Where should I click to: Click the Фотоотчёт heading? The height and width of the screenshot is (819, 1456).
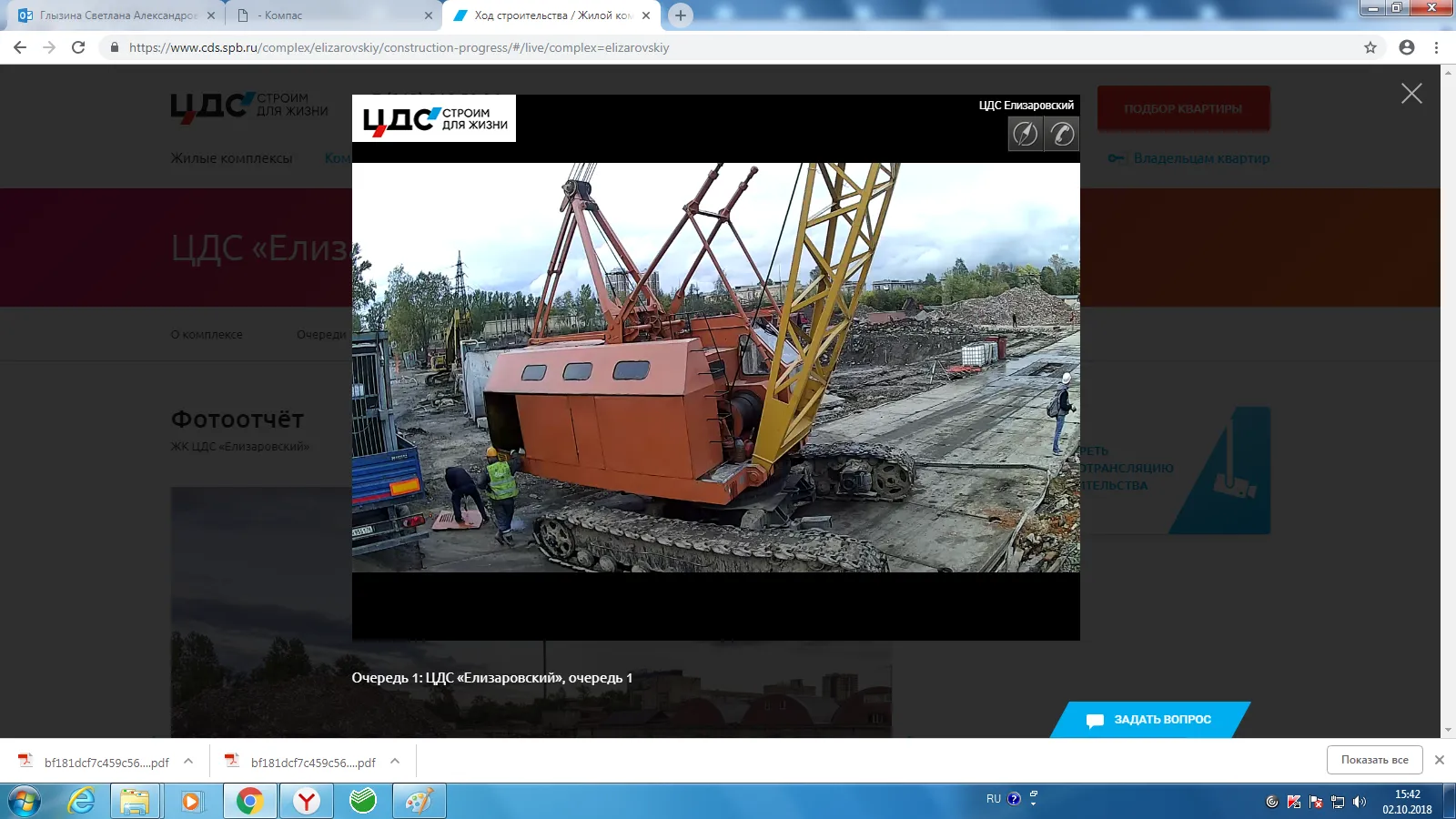coord(238,420)
